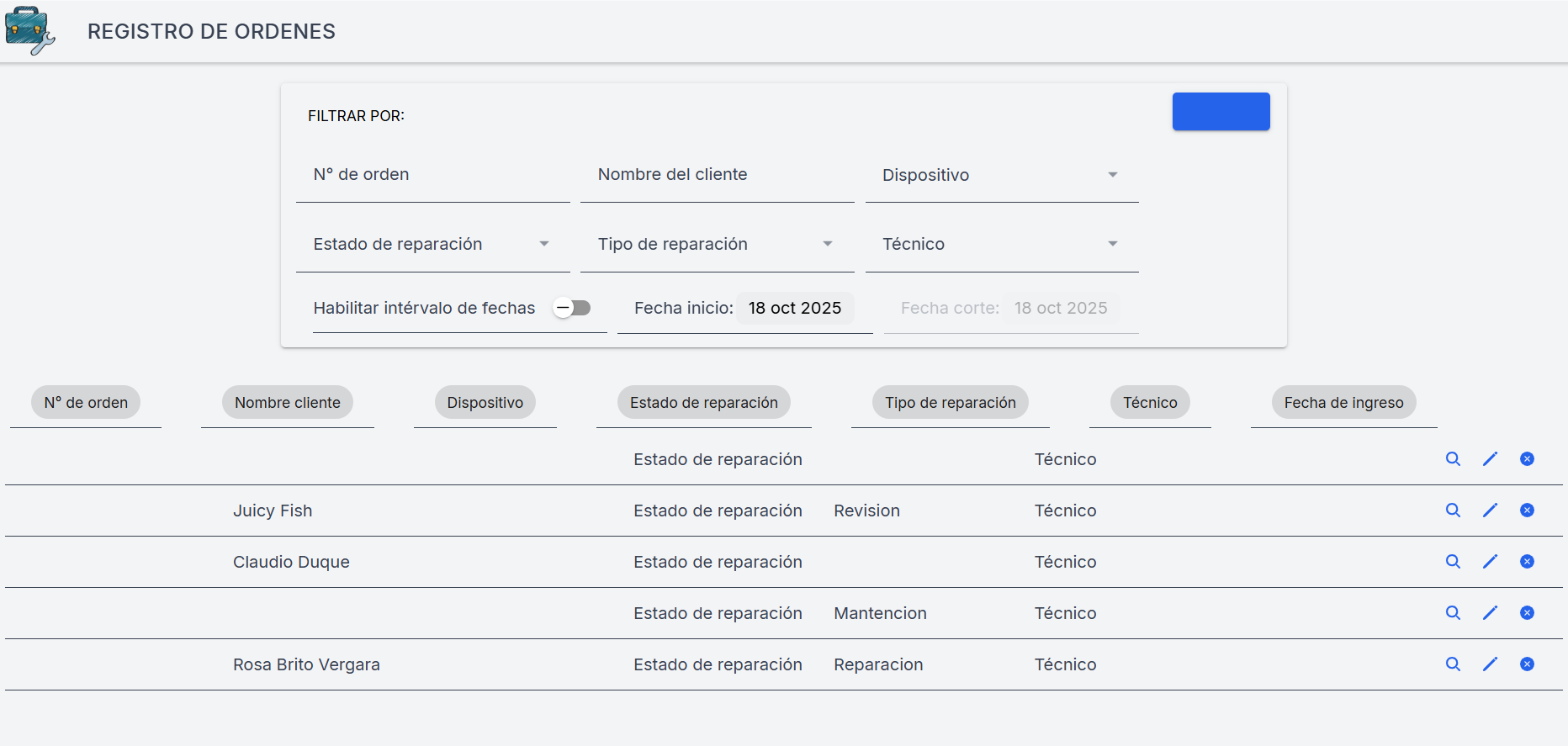
Task: Expand the Técnico filter dropdown
Action: pyautogui.click(x=1001, y=245)
